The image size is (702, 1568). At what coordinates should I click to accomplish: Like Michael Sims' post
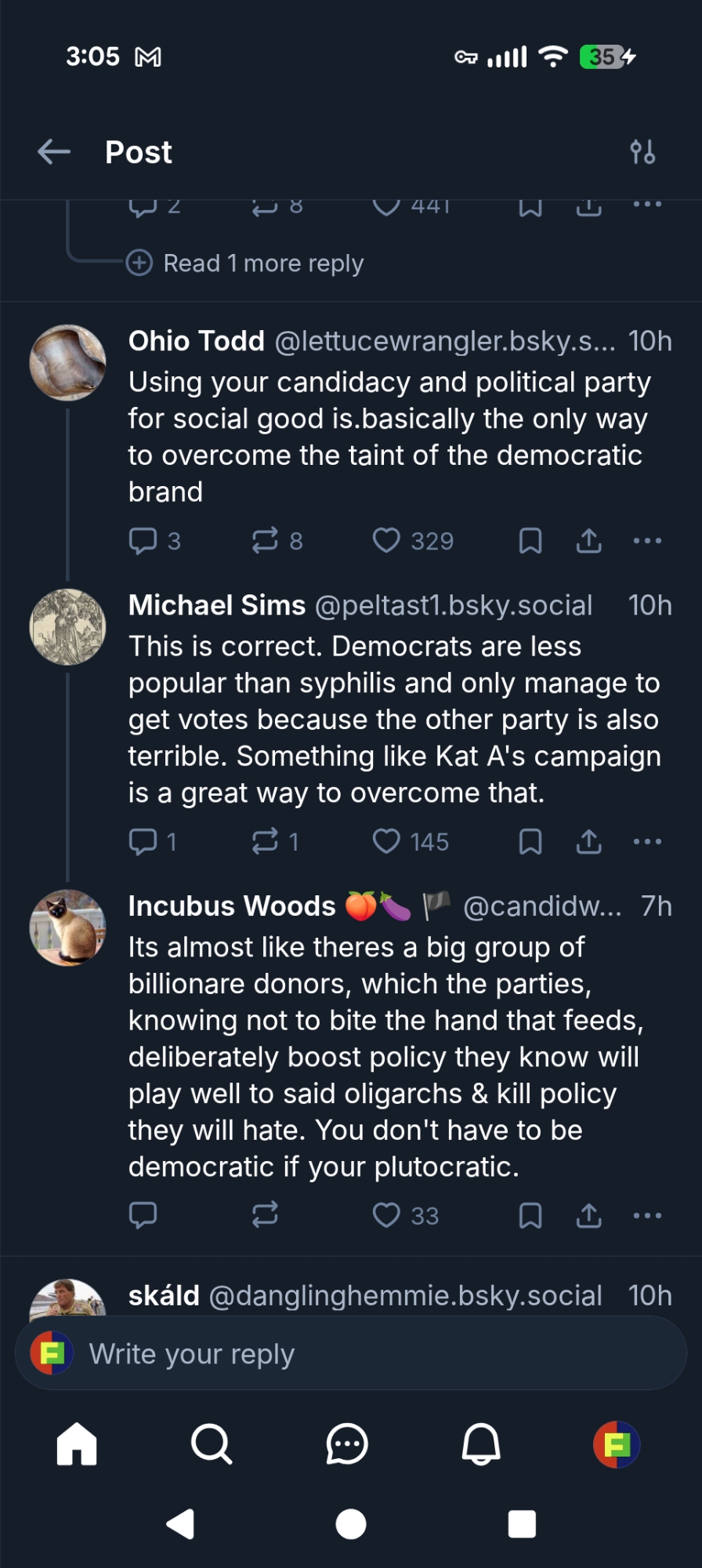click(x=386, y=842)
